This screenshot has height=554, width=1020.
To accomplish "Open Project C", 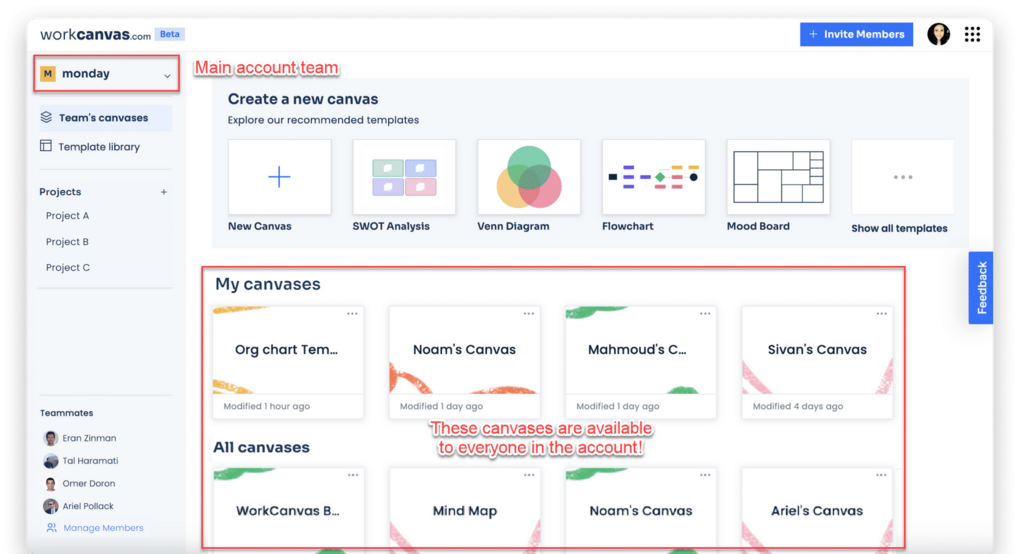I will (x=68, y=268).
